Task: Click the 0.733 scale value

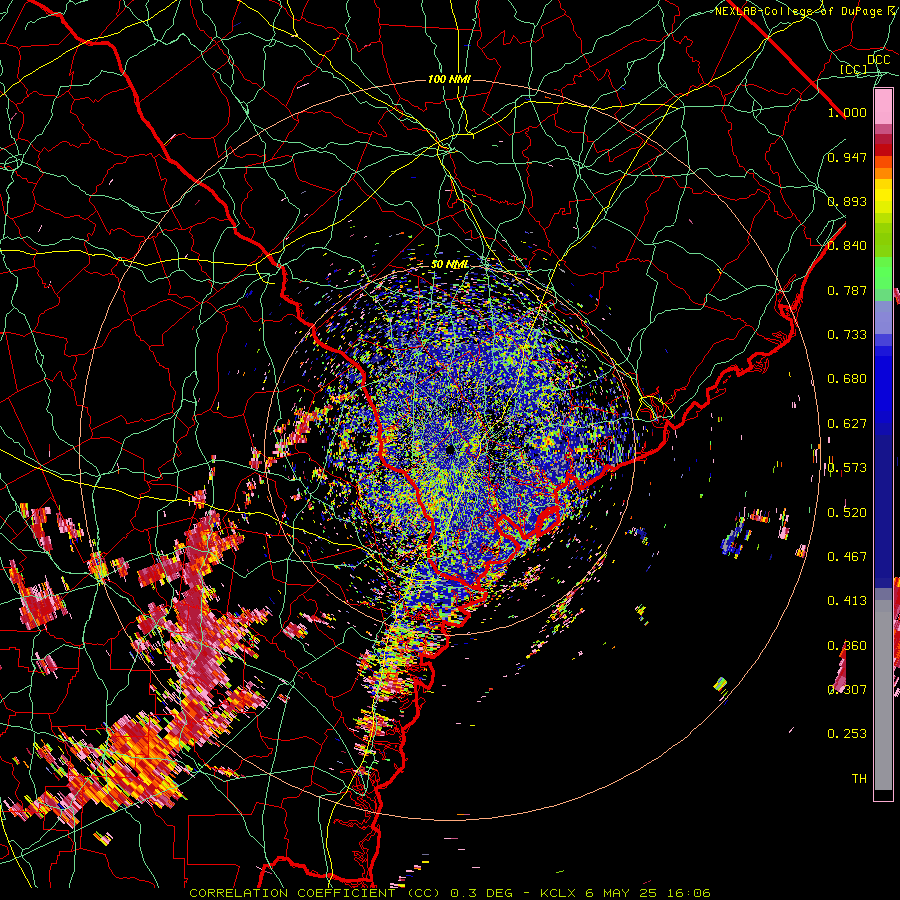Action: click(847, 335)
